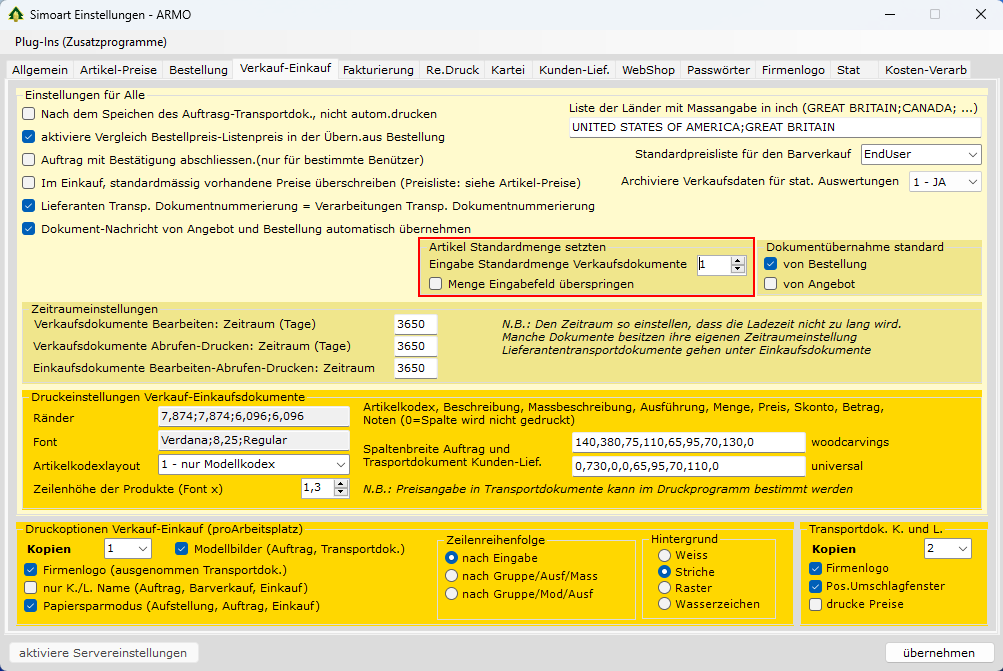Open the Kopien dropdown in Druckoptionen Verkauf-Einkauf
Image resolution: width=1003 pixels, height=671 pixels.
coord(128,549)
